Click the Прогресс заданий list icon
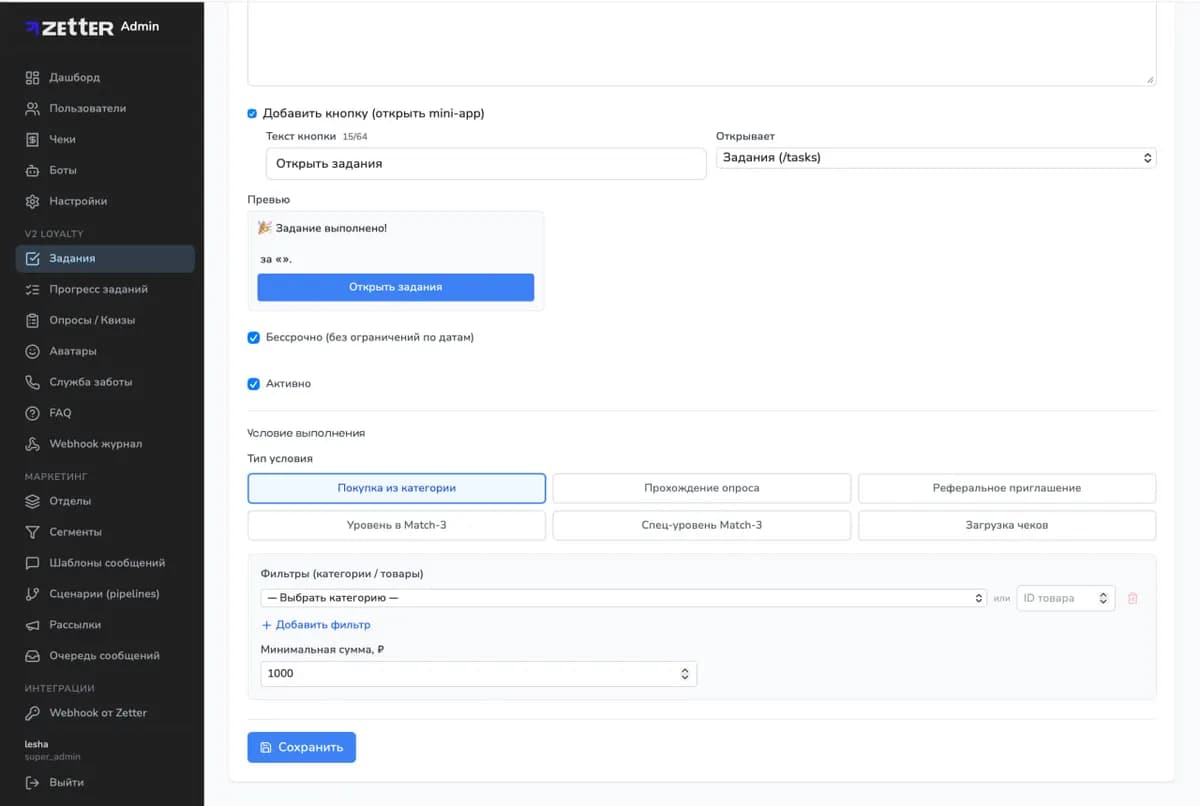Image resolution: width=1200 pixels, height=806 pixels. [32, 289]
